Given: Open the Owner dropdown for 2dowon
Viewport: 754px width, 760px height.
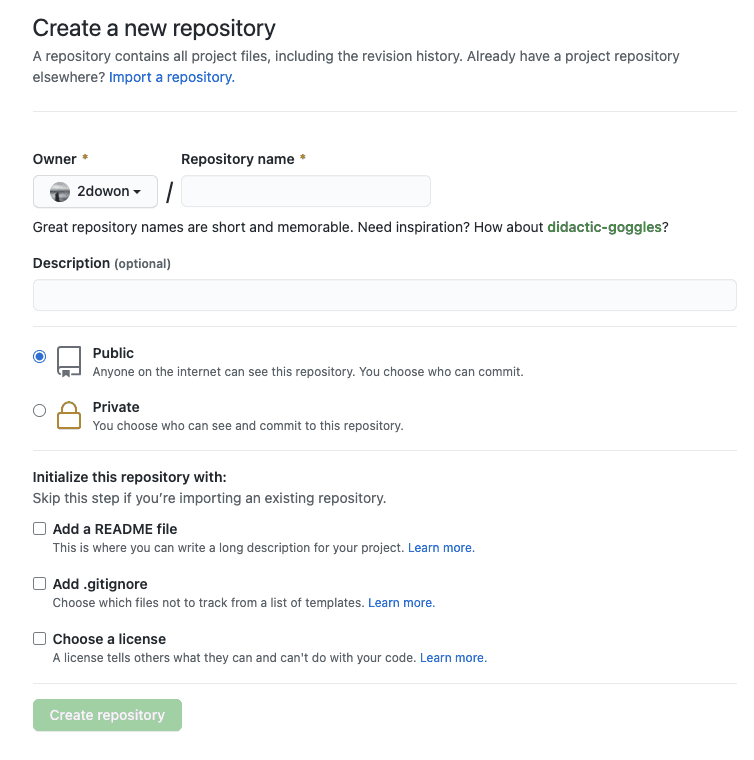Looking at the screenshot, I should click(x=96, y=191).
